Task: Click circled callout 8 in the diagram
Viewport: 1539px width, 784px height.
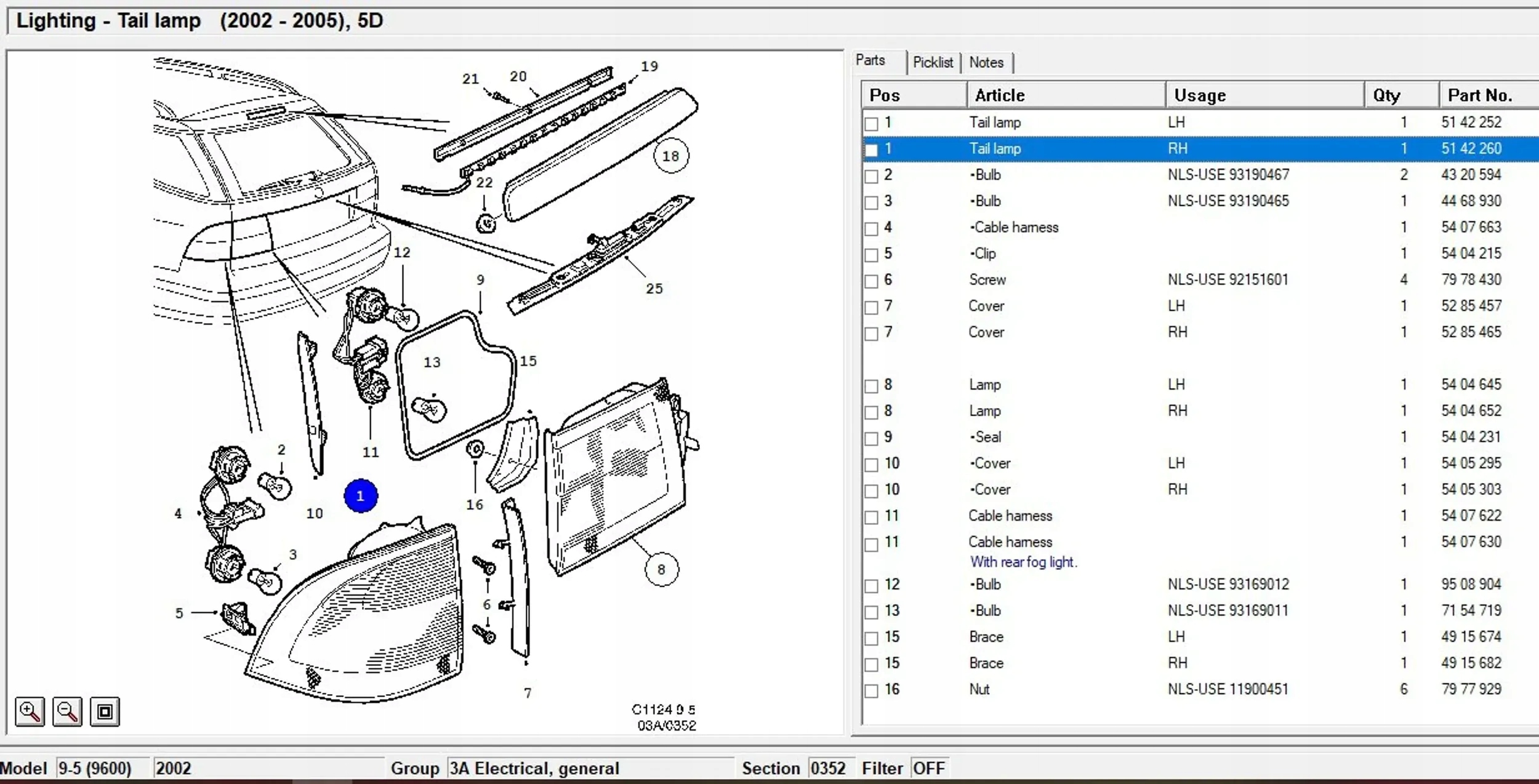Action: (x=662, y=569)
